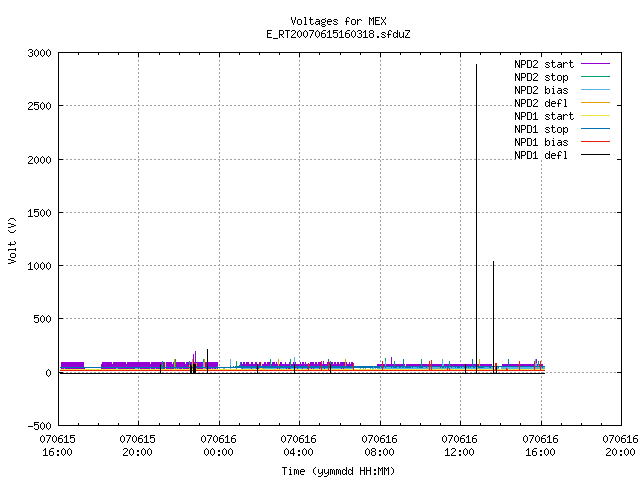
Task: Click the y-axis tick label 1500
Action: click(40, 213)
